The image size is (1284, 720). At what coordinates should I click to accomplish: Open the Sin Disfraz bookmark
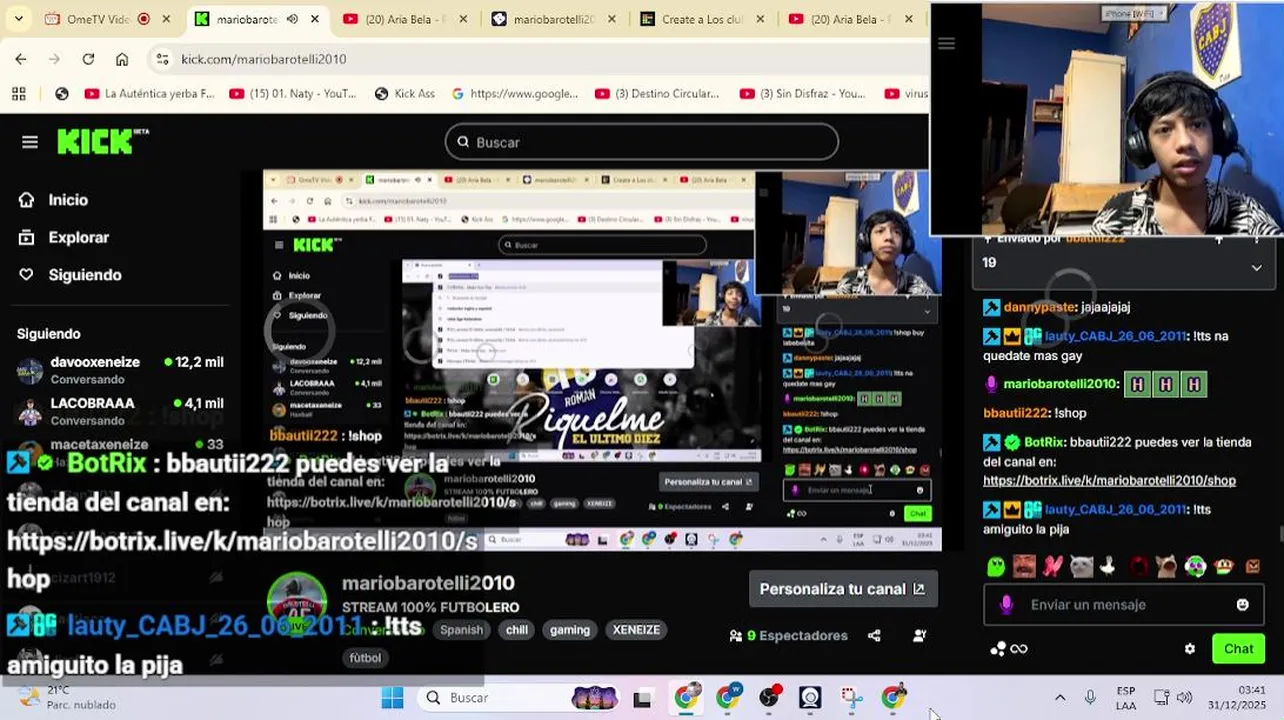tap(803, 94)
